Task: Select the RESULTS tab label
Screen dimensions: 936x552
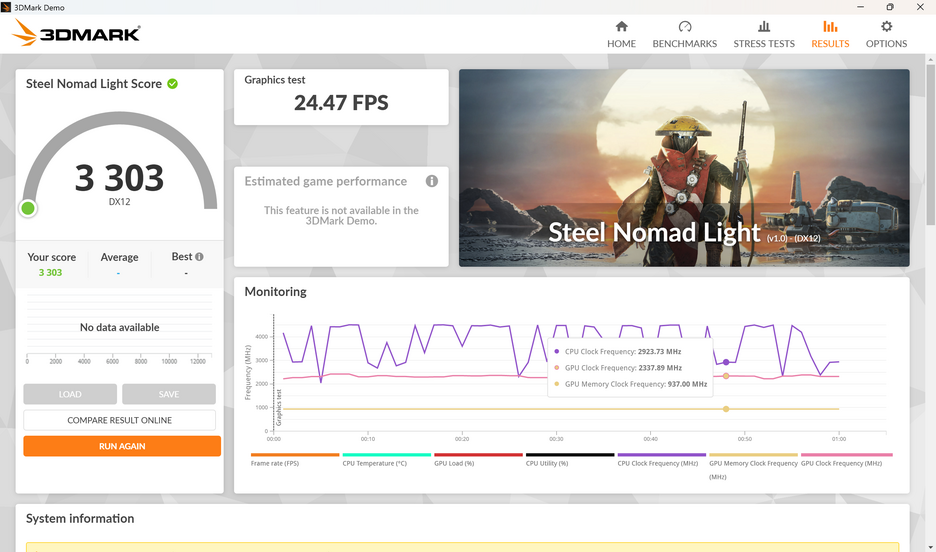Action: [830, 44]
